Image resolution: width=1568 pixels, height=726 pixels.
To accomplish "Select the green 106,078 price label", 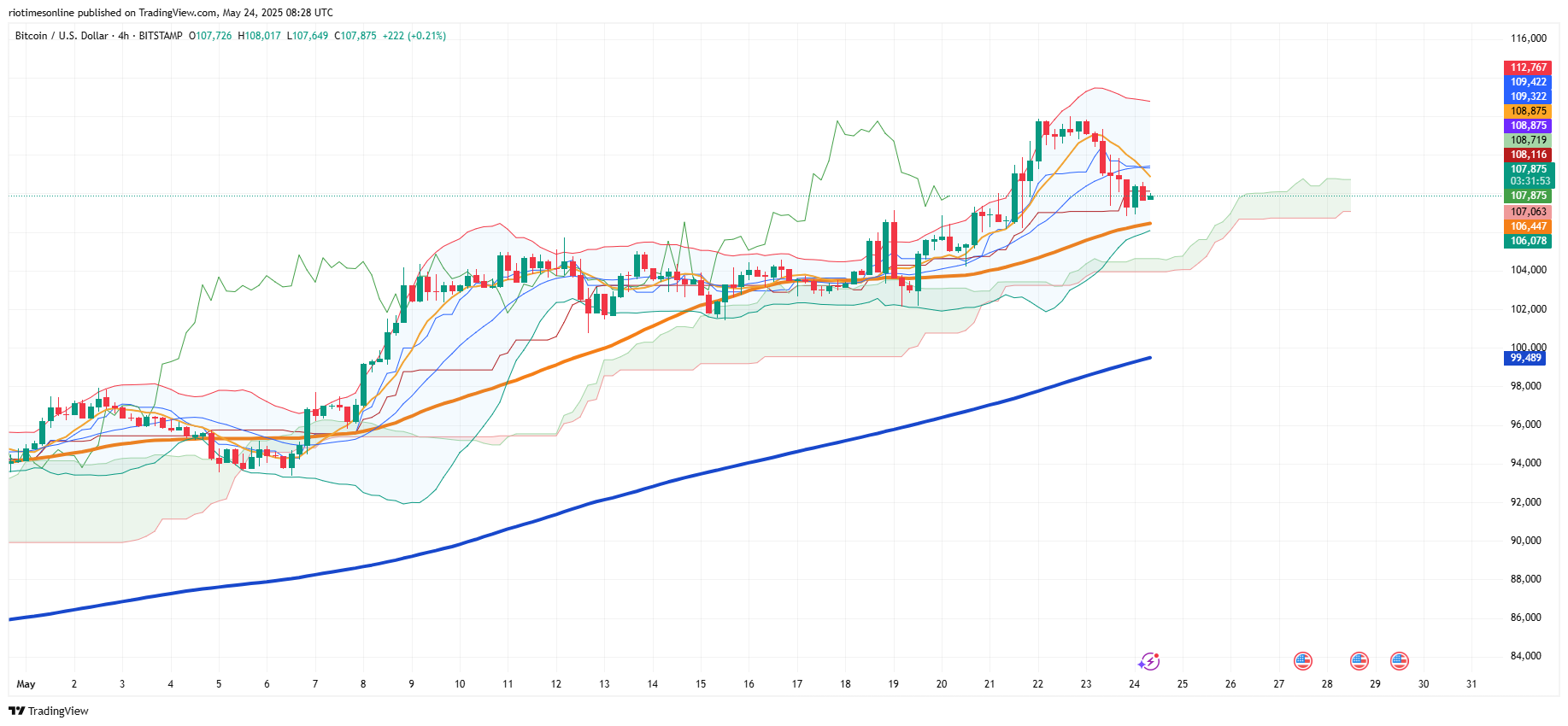I will pyautogui.click(x=1528, y=241).
